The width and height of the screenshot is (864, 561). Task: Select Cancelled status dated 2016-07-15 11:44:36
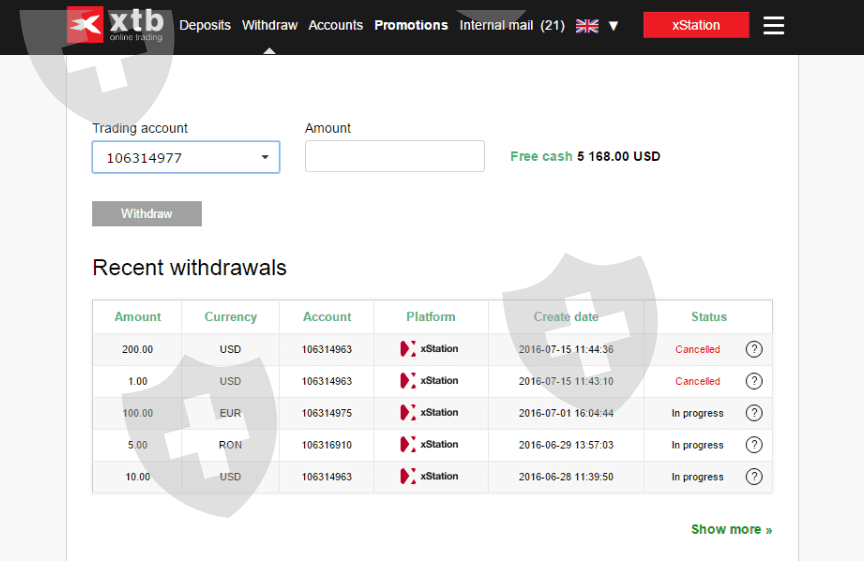click(698, 349)
